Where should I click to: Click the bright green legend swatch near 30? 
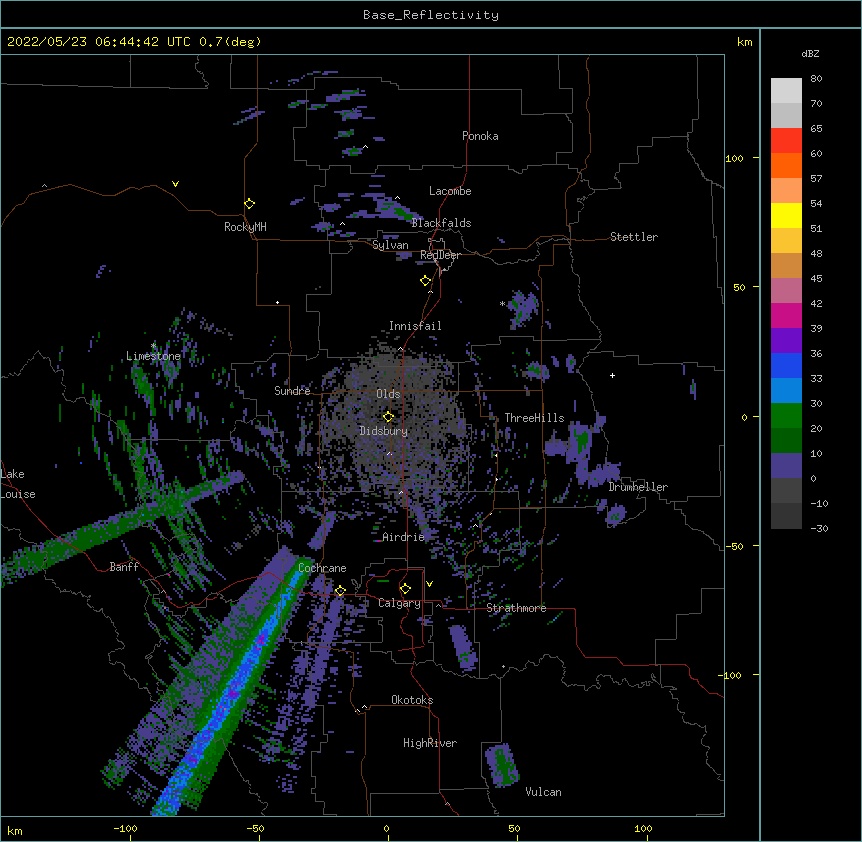[x=786, y=416]
